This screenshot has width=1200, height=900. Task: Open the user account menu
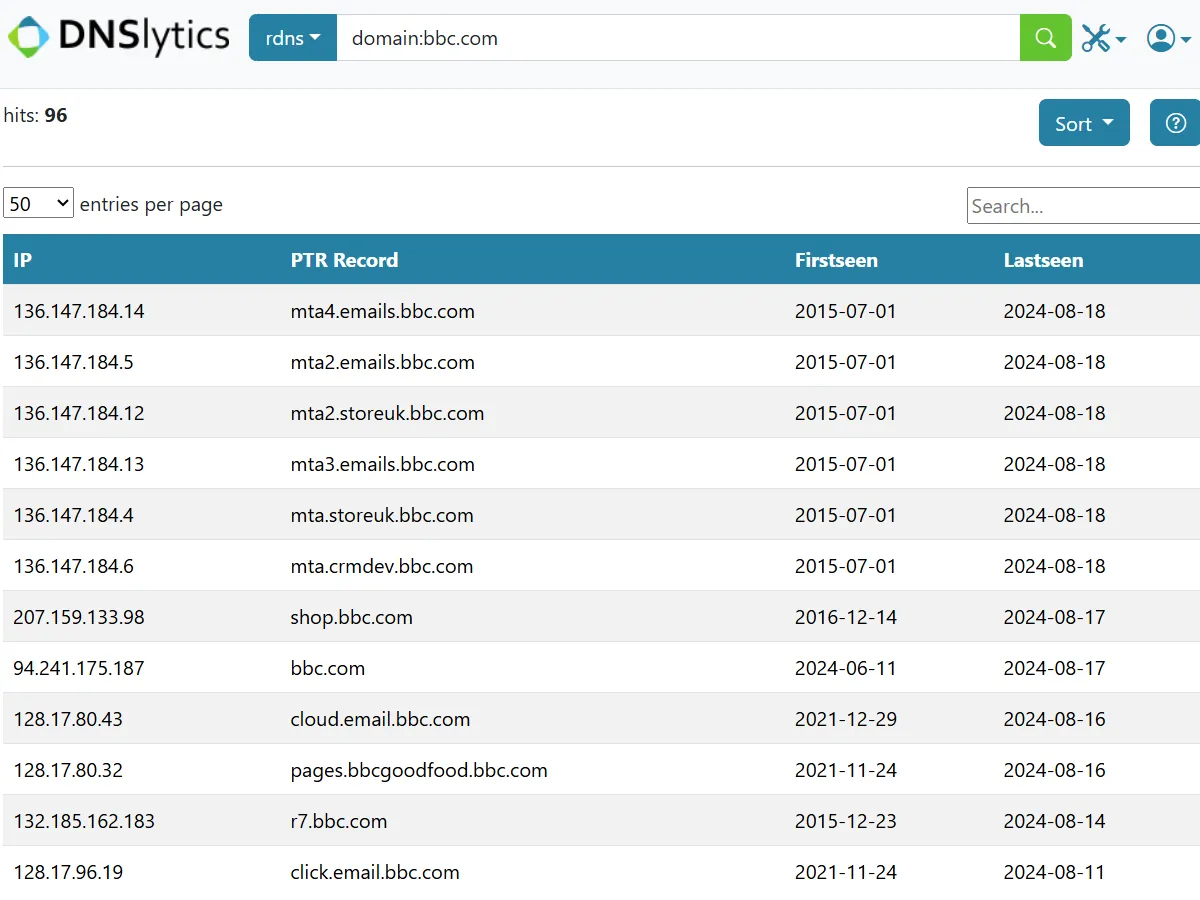click(x=1168, y=39)
